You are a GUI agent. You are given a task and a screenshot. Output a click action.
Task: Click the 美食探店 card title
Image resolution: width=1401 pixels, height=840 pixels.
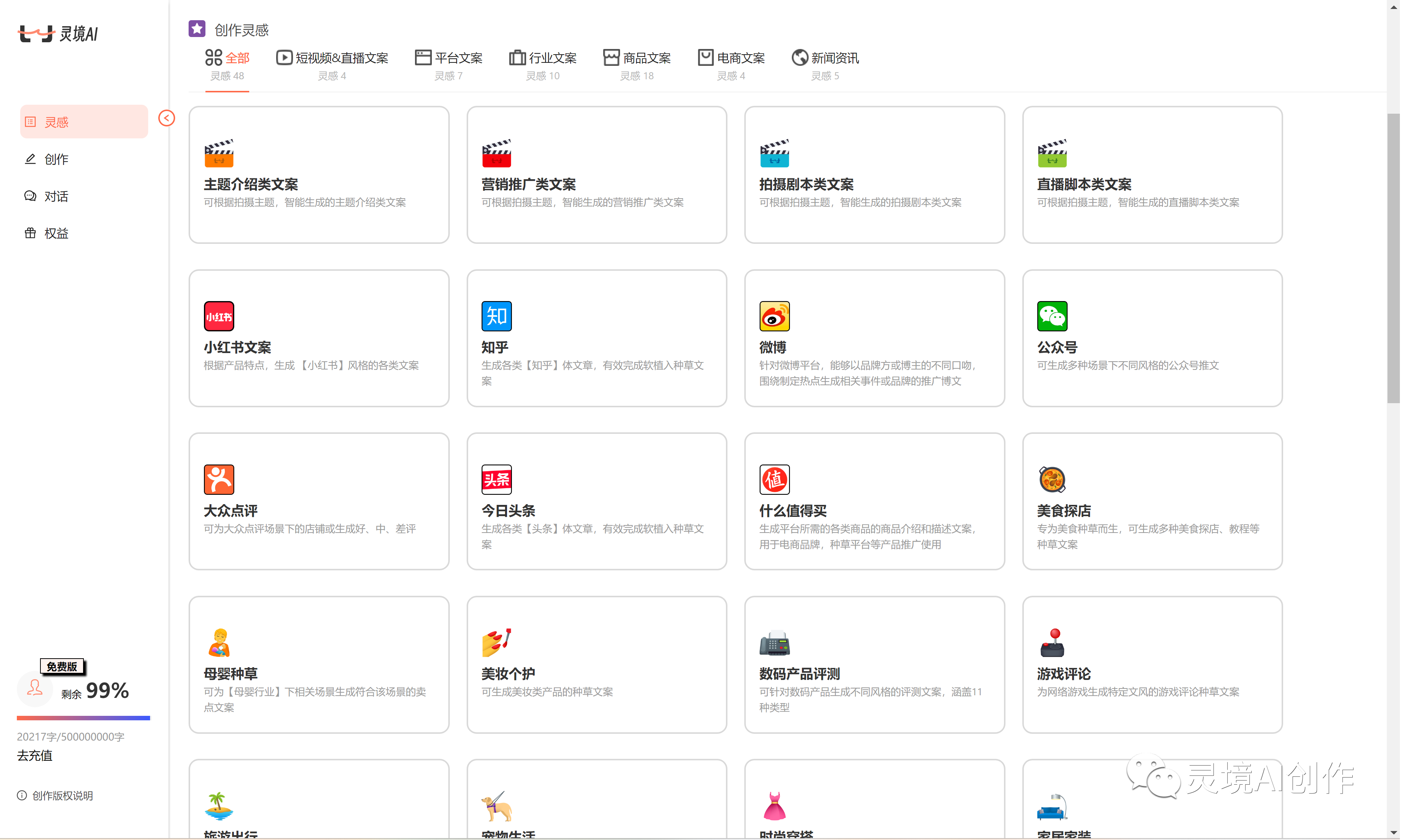point(1064,511)
